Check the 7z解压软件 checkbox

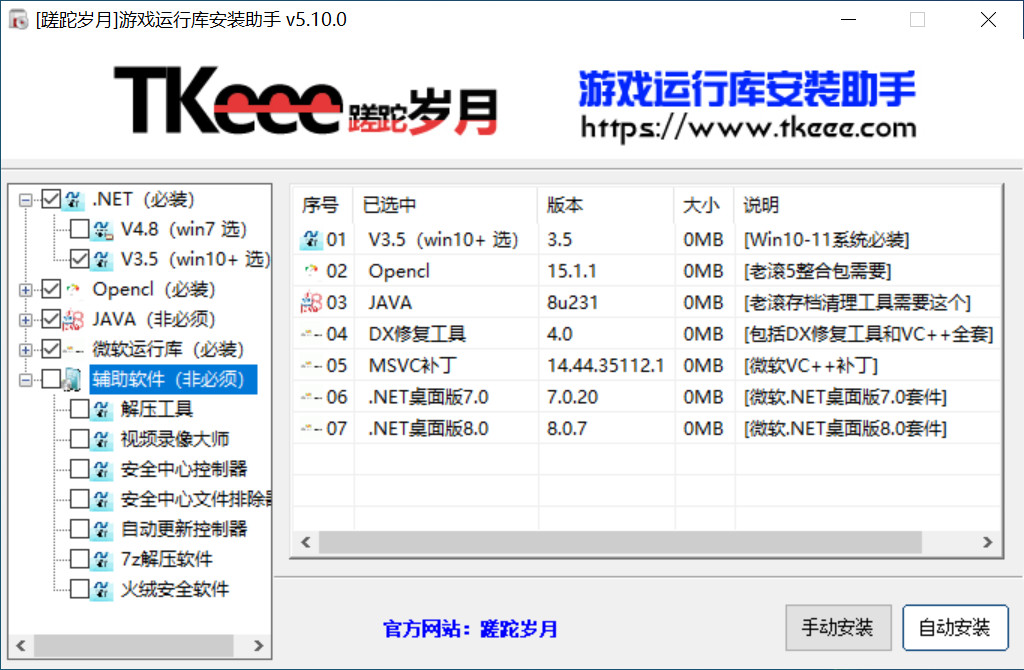coord(79,559)
